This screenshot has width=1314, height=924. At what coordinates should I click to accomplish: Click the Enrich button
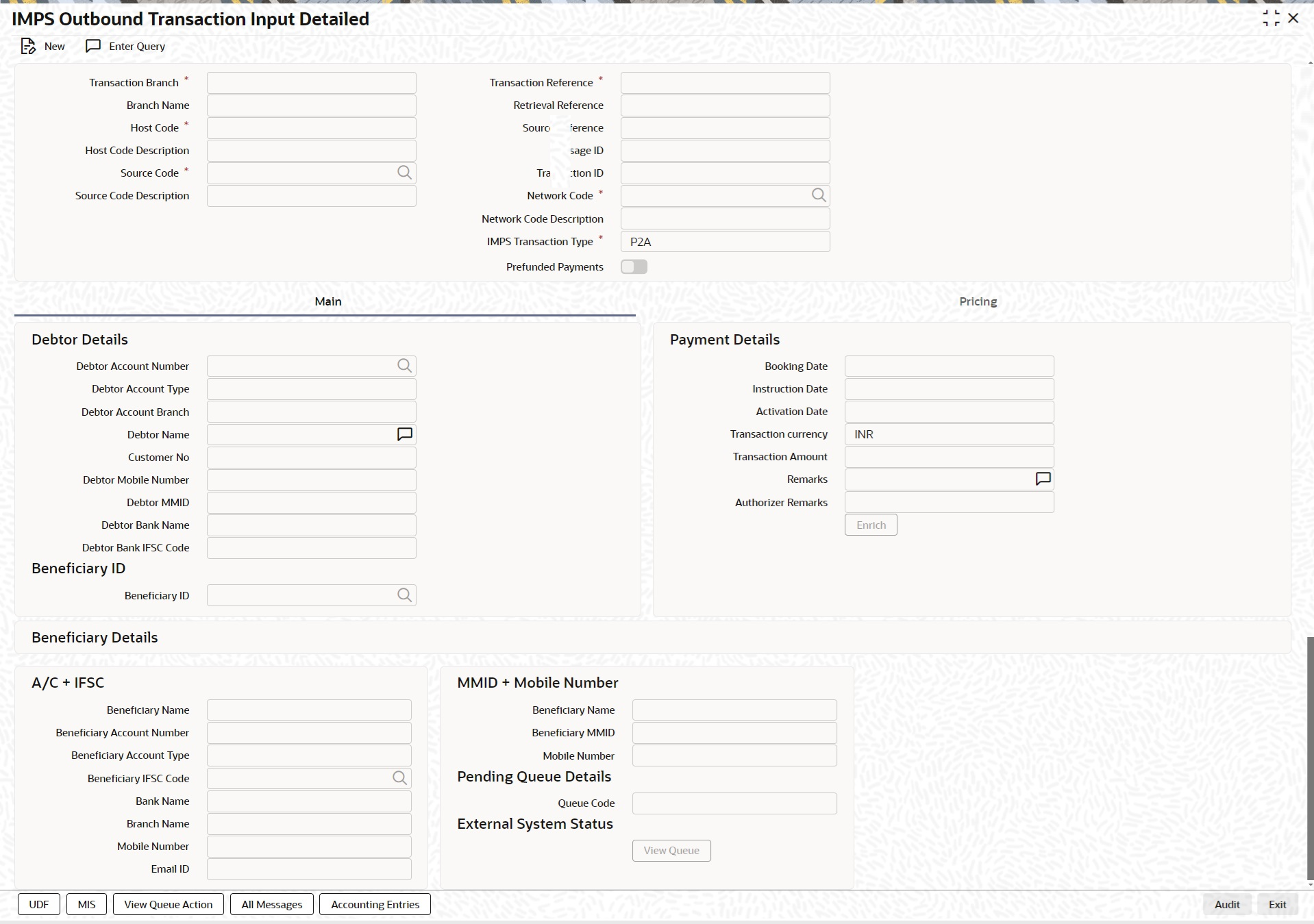[x=871, y=525]
